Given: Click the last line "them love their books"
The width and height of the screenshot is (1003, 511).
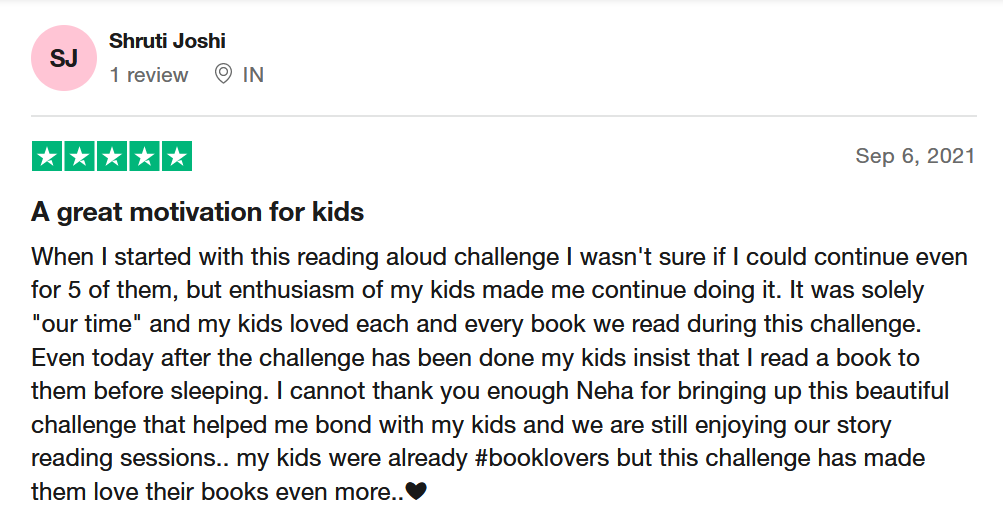Looking at the screenshot, I should (229, 491).
